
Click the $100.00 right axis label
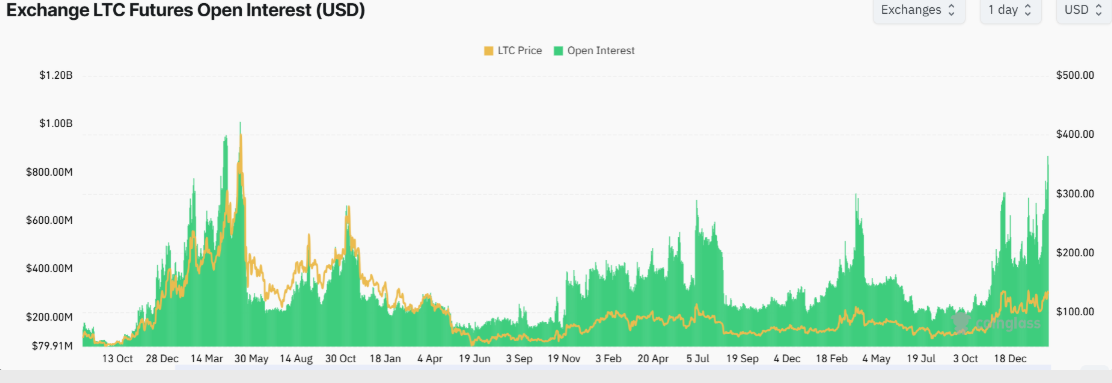tap(1074, 311)
